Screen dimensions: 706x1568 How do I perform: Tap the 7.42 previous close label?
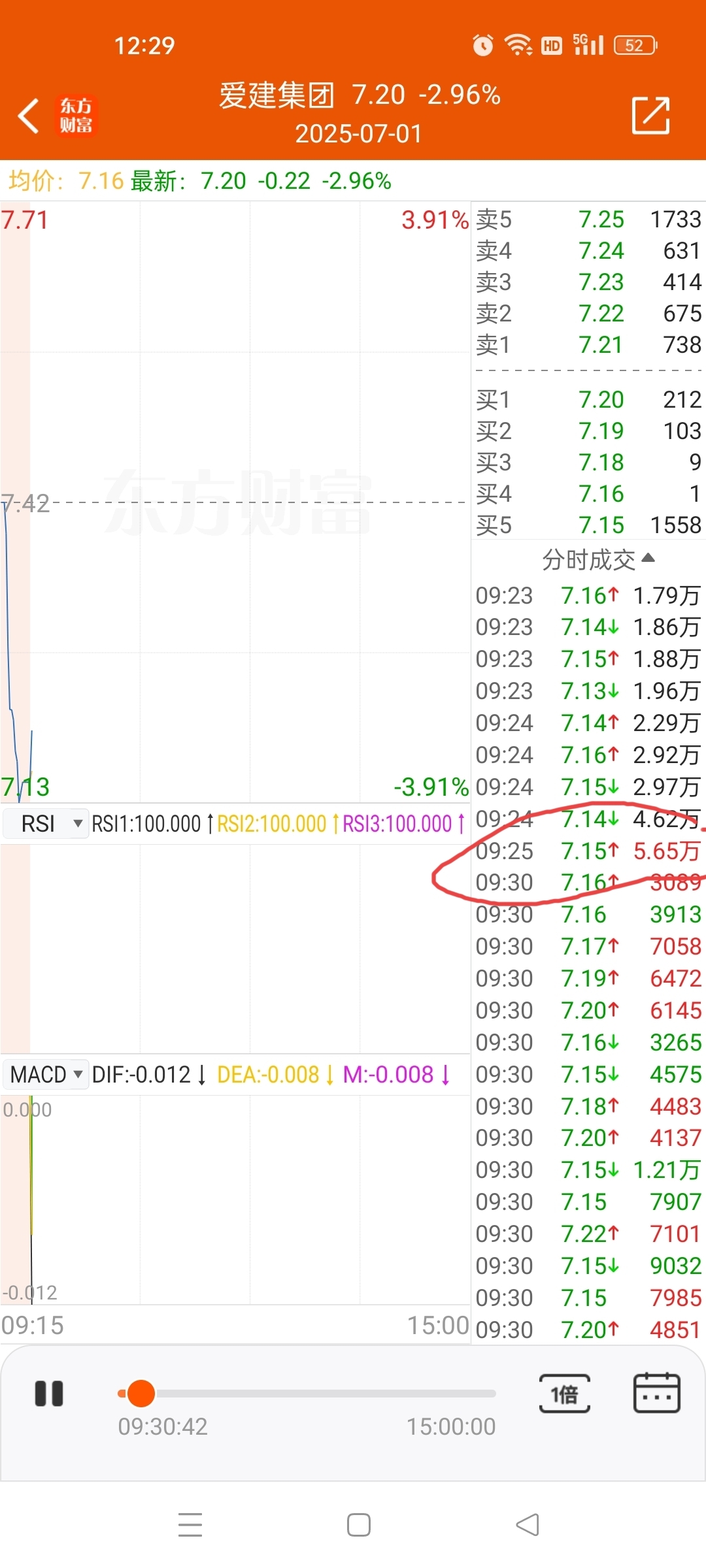point(25,504)
